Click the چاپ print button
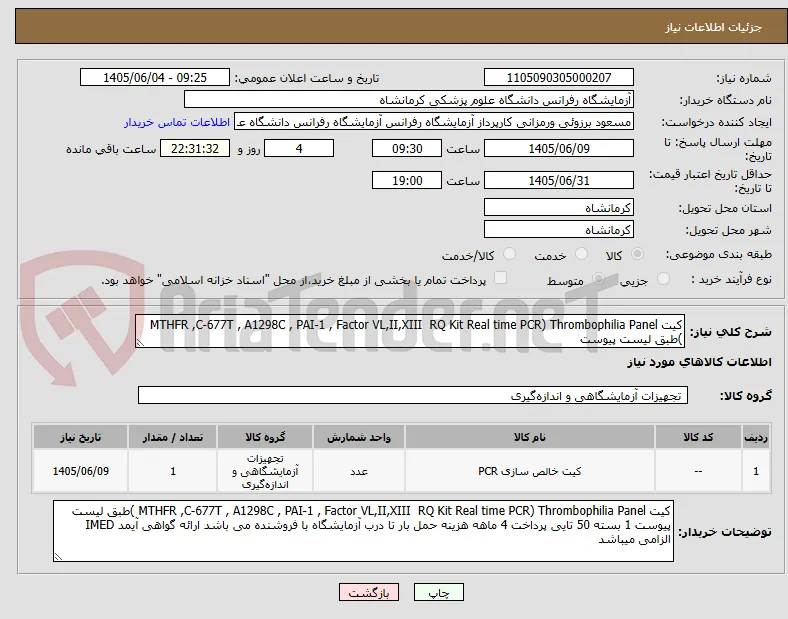Image resolution: width=788 pixels, height=619 pixels. pos(439,592)
